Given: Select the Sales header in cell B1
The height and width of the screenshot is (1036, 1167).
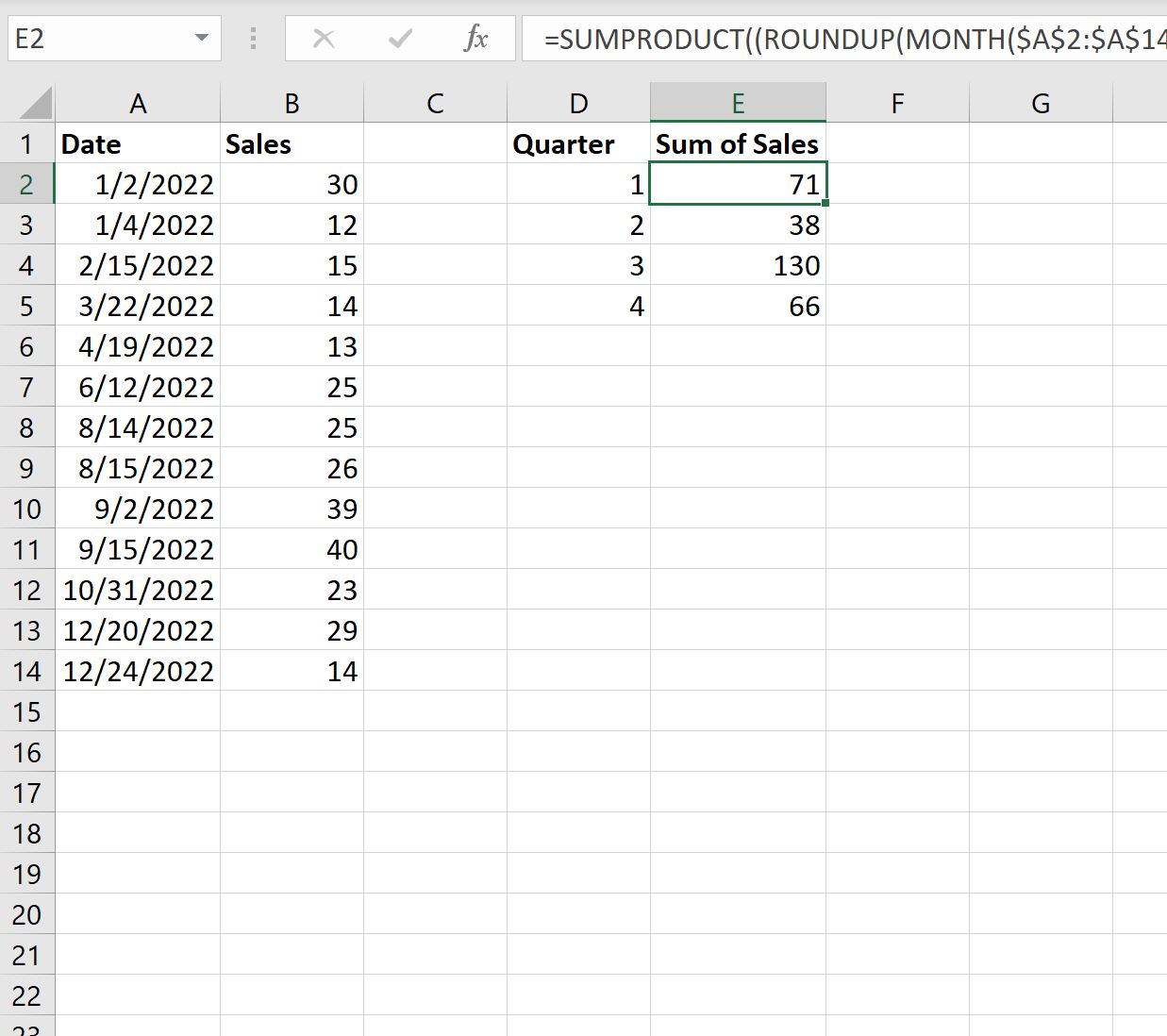Looking at the screenshot, I should [x=292, y=143].
